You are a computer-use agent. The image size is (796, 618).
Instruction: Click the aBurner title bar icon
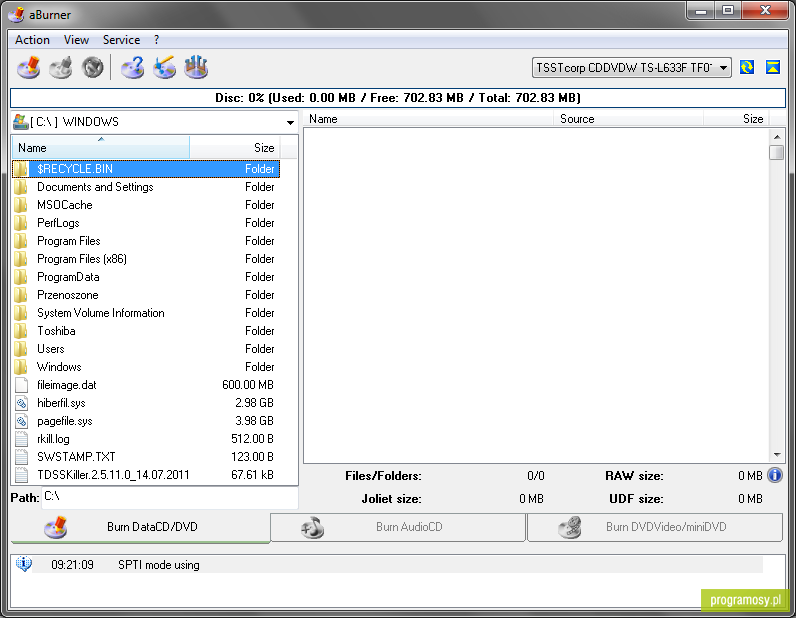pyautogui.click(x=16, y=14)
